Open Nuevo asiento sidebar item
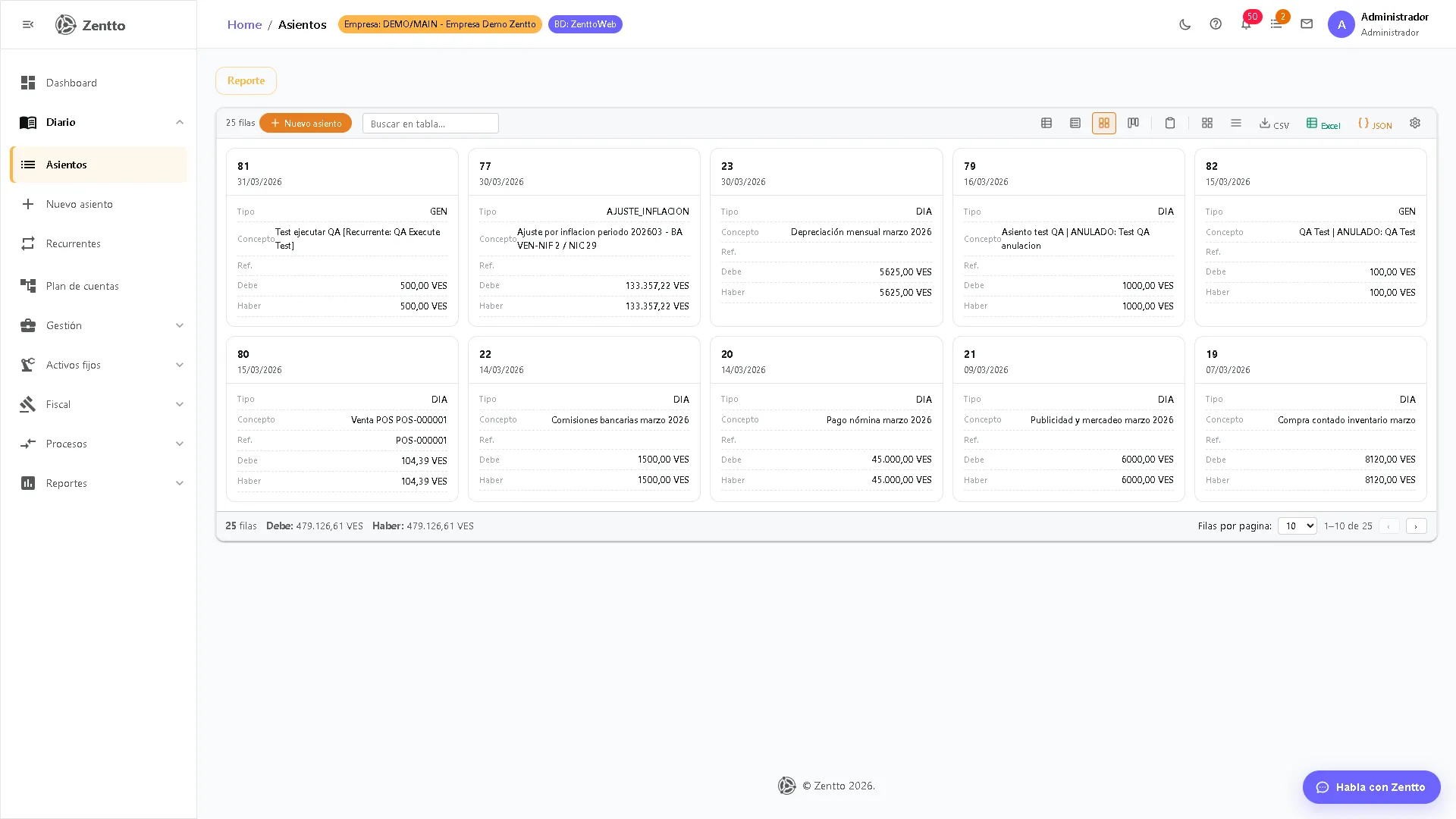1456x819 pixels. coord(99,204)
